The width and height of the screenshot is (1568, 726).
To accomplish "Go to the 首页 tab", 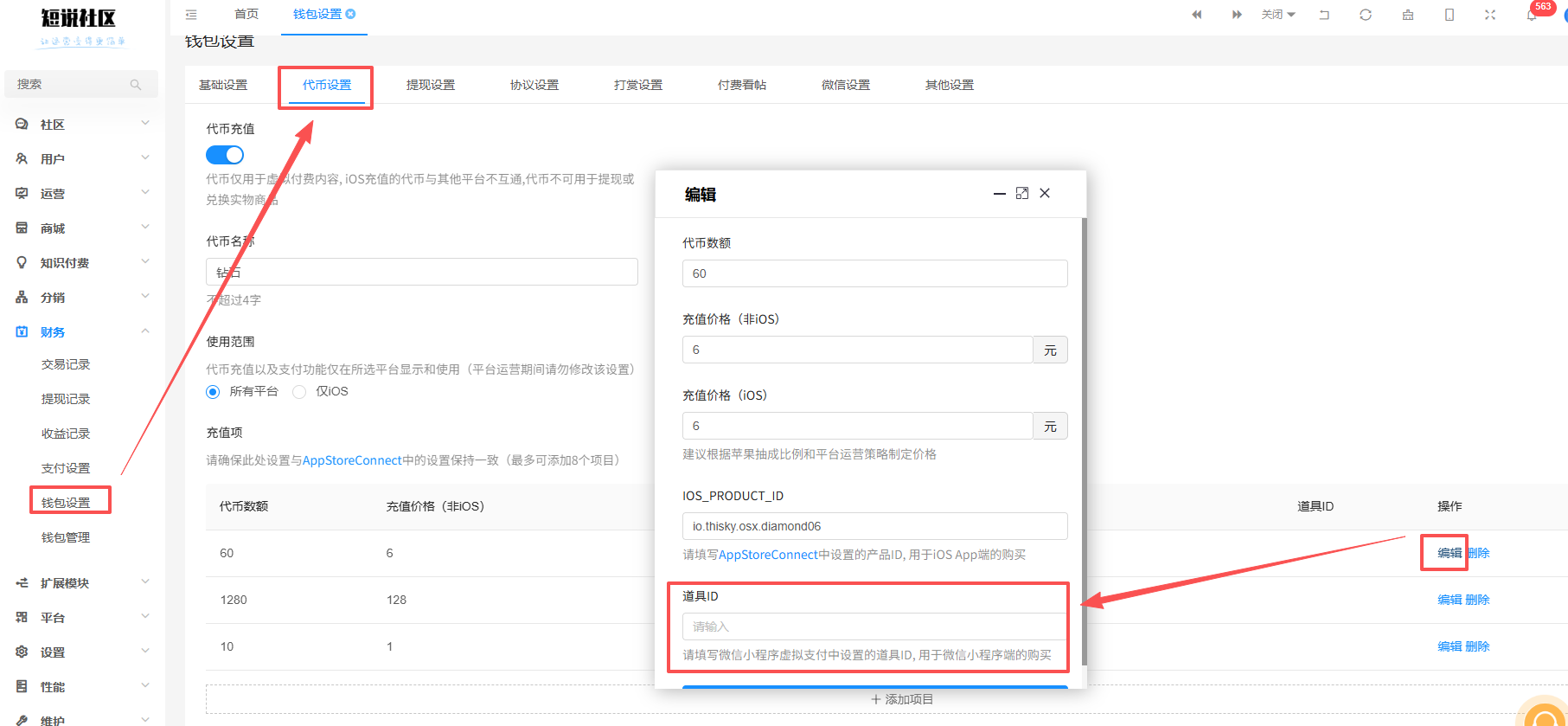I will tap(246, 14).
